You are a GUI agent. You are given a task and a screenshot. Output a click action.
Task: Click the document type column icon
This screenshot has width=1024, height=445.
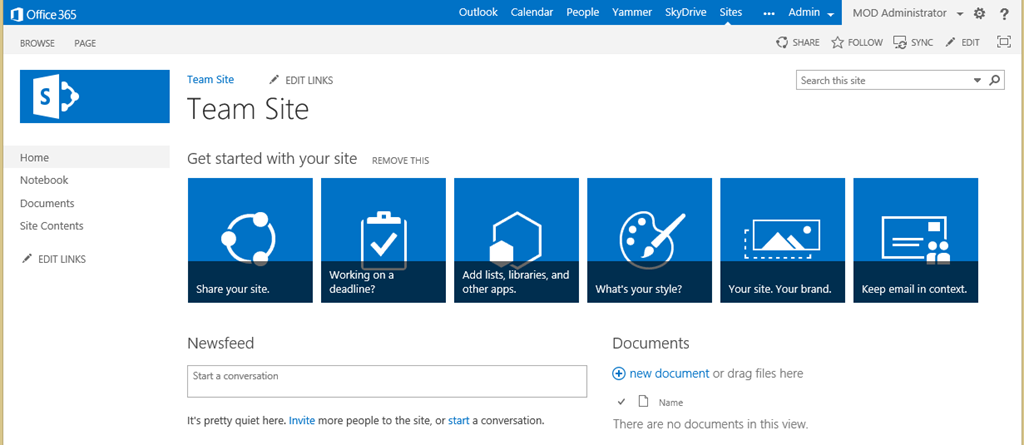(643, 401)
